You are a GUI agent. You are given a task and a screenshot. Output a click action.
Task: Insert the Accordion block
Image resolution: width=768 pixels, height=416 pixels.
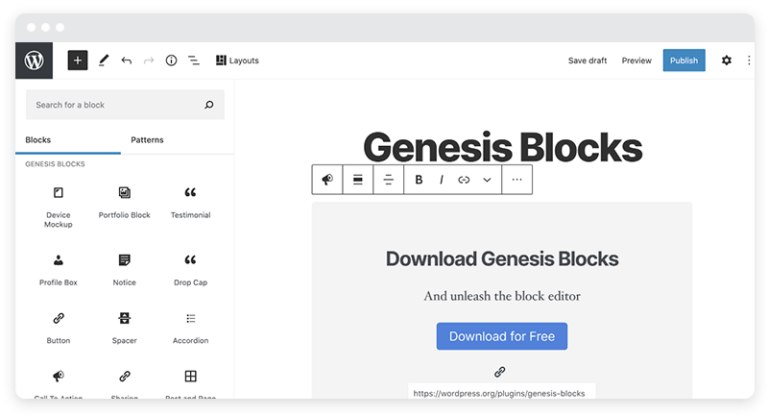click(x=190, y=326)
